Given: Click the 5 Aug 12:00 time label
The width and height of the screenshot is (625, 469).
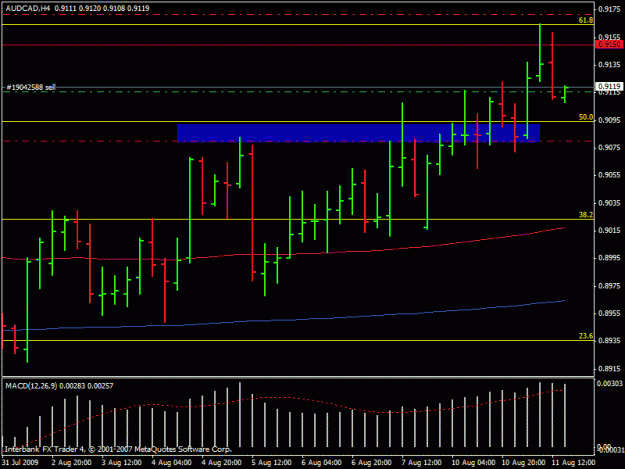Looking at the screenshot, I should (x=272, y=462).
